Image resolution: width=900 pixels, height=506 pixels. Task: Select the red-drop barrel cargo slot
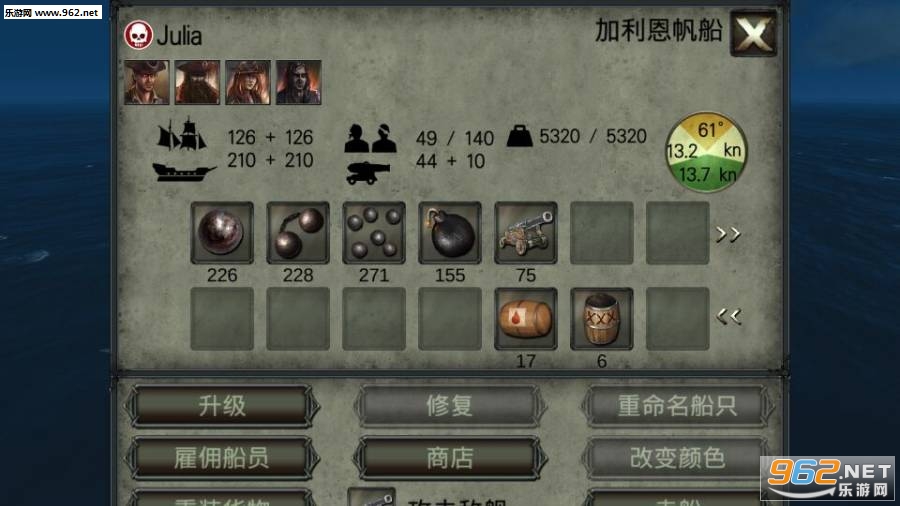pyautogui.click(x=526, y=318)
